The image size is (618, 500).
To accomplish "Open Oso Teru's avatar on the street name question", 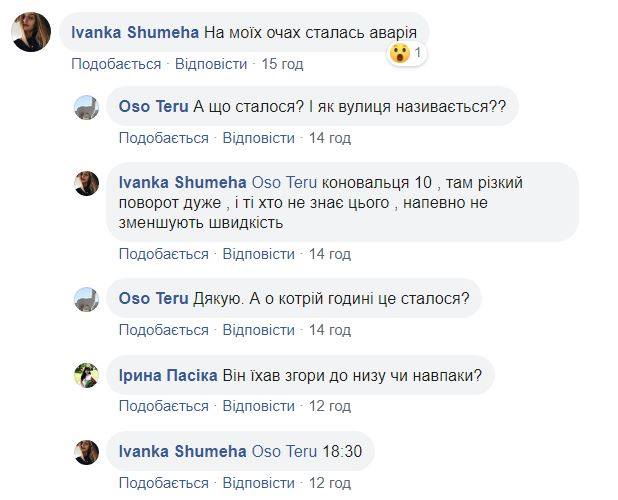I will click(86, 107).
